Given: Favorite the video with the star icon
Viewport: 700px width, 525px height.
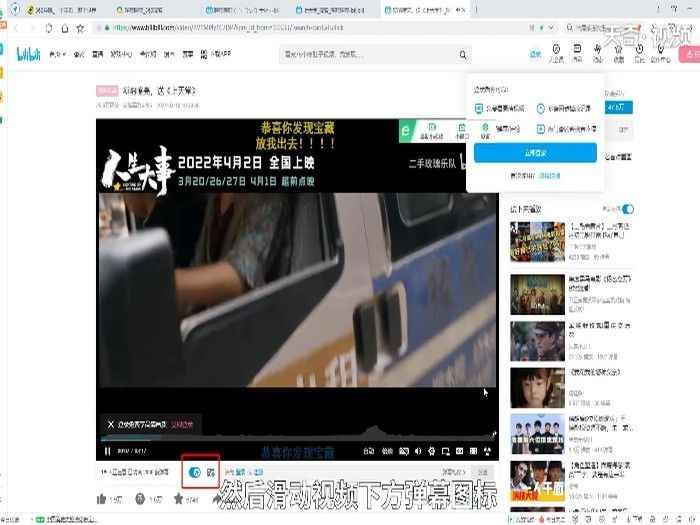Looking at the screenshot, I should tap(179, 499).
